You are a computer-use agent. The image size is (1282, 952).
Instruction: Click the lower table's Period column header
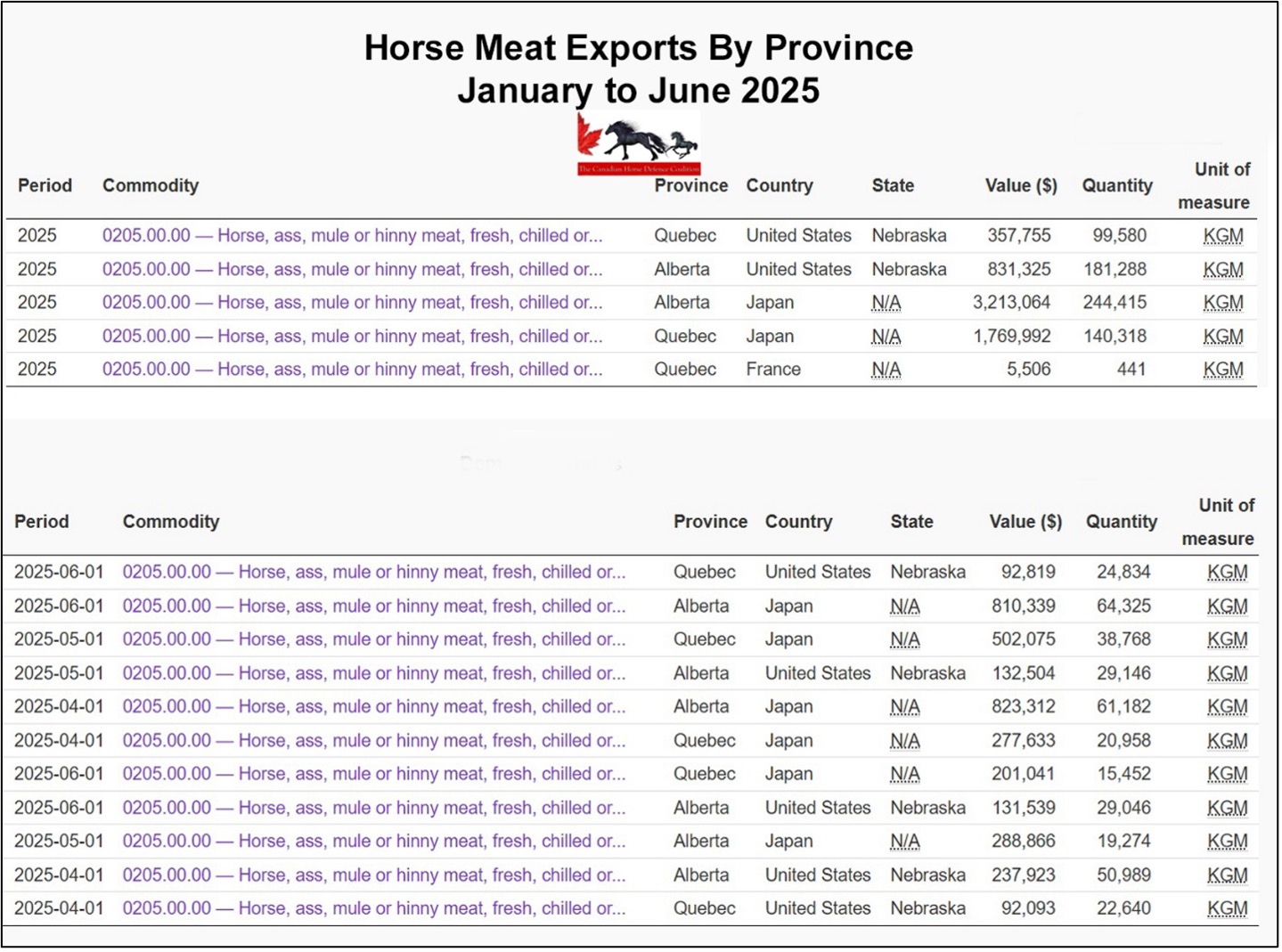tap(41, 522)
